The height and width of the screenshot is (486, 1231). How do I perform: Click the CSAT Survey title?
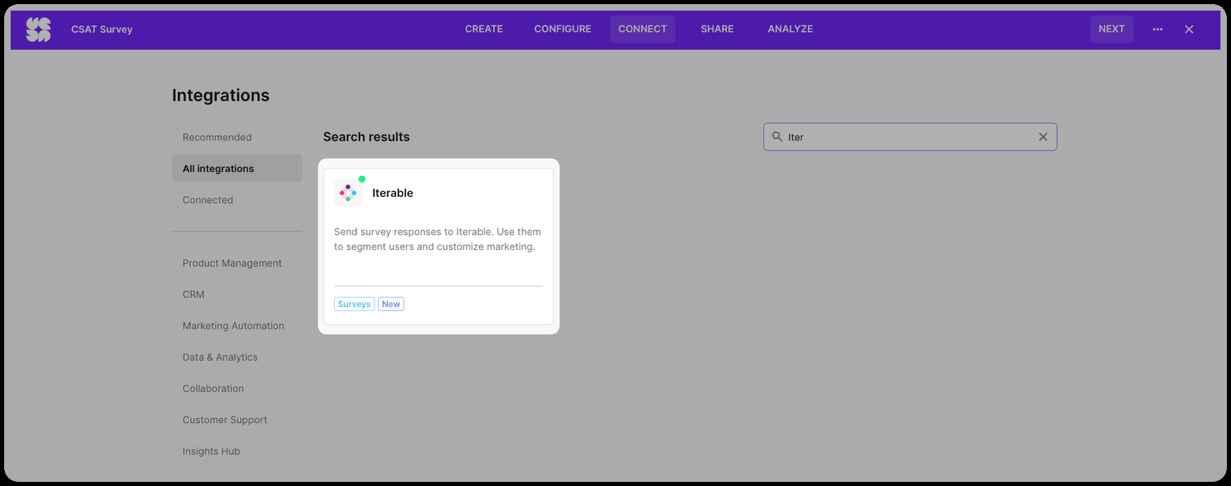[102, 29]
